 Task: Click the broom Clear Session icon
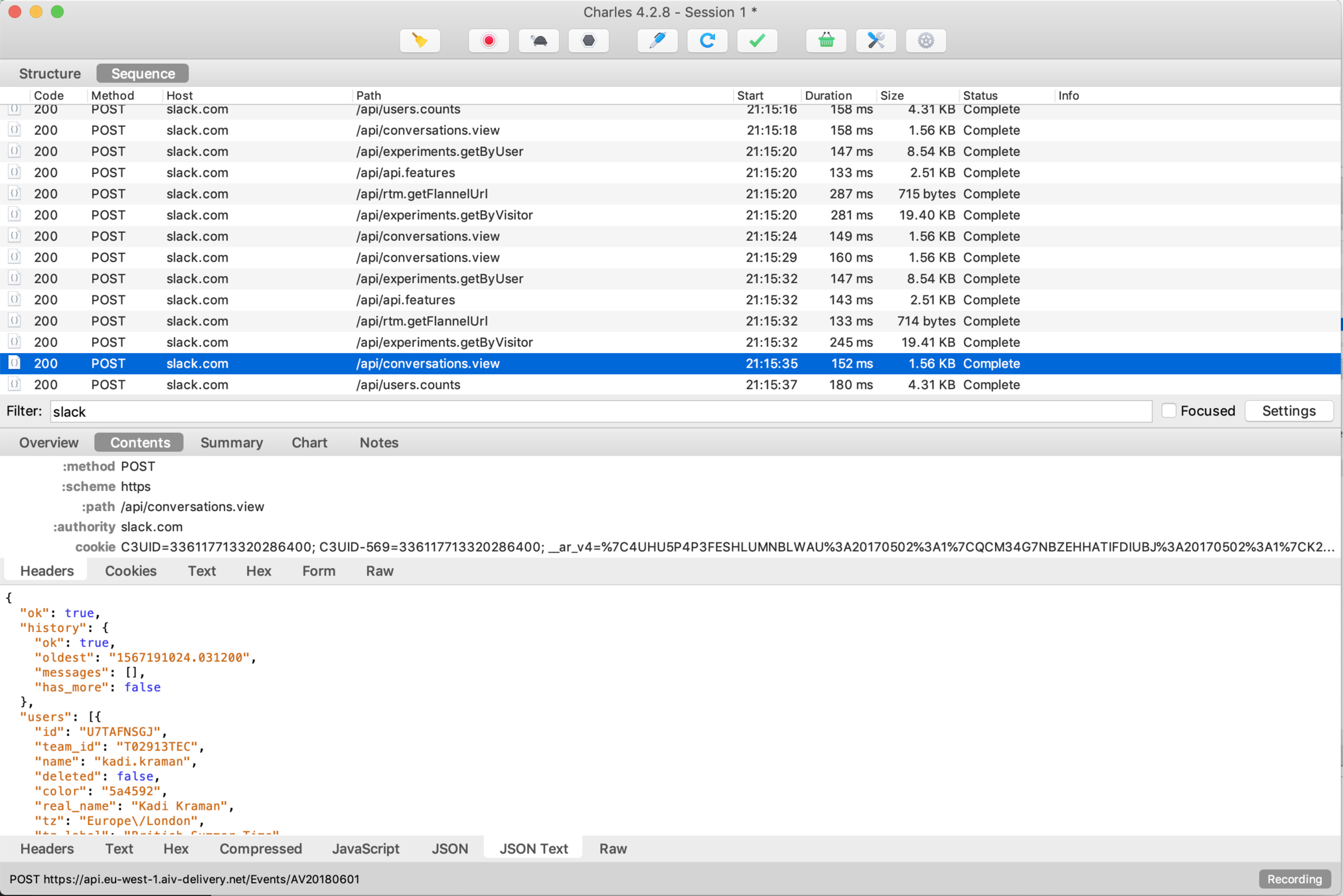[x=420, y=41]
